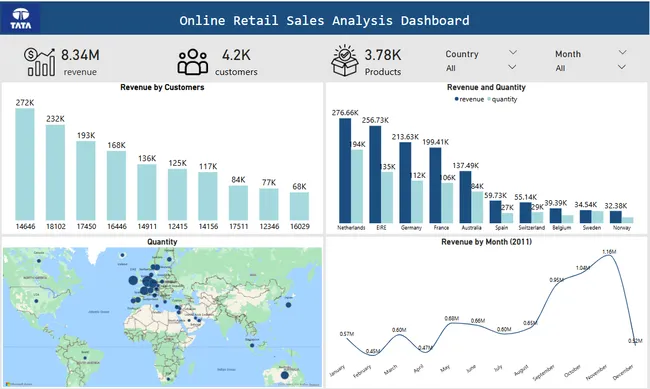This screenshot has width=650, height=389.
Task: Click the Belgium revenue bar 39.39K
Action: [555, 216]
